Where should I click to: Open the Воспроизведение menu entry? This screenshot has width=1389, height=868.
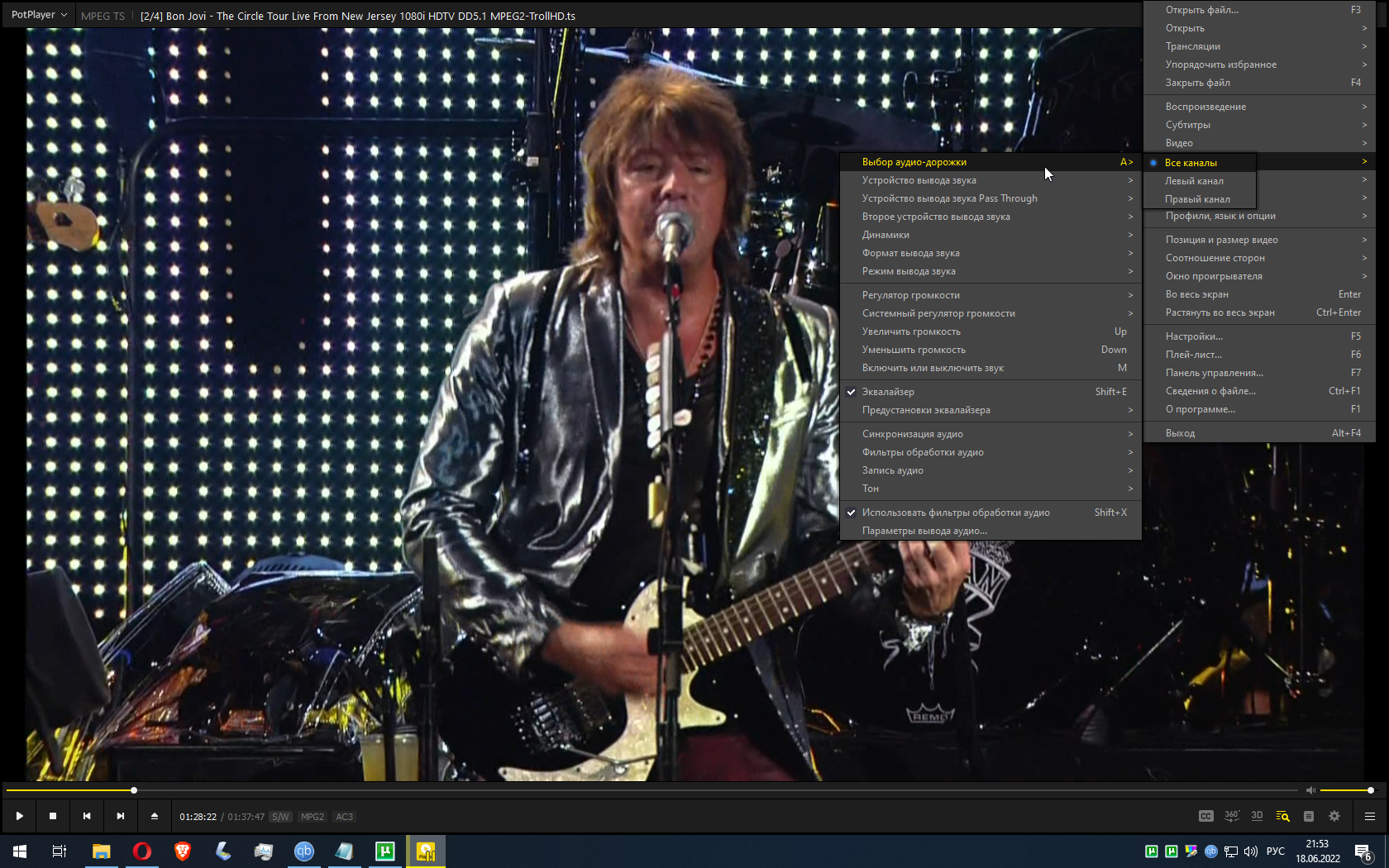1259,107
